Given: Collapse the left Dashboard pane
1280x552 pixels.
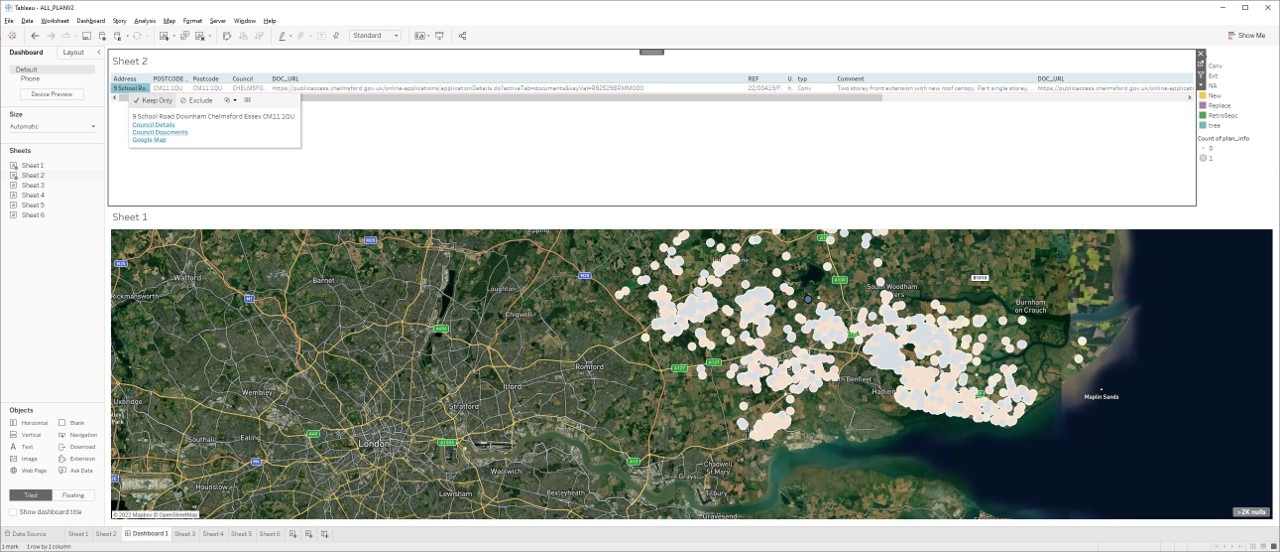Looking at the screenshot, I should (99, 52).
